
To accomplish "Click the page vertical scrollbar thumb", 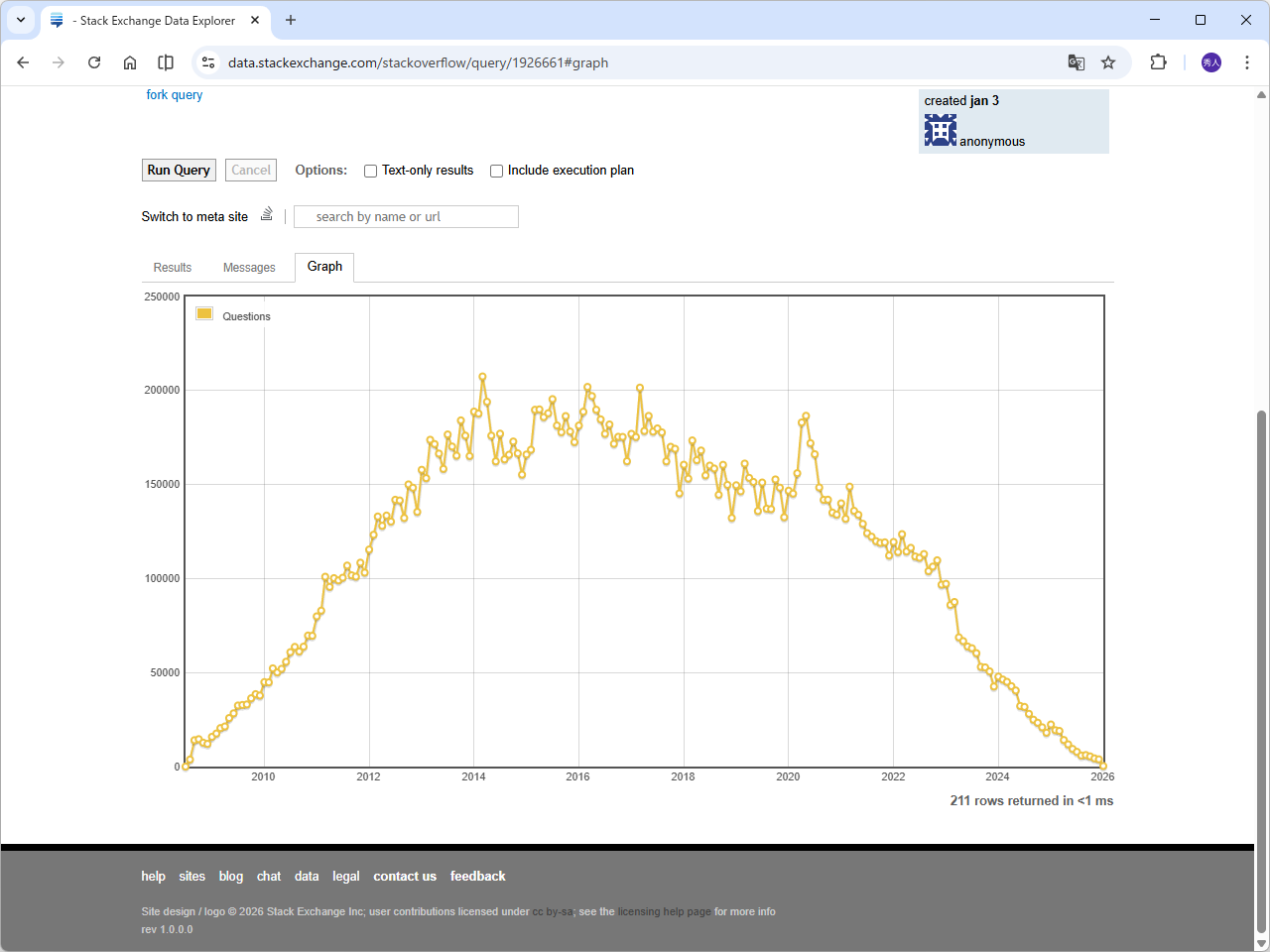I will 1262,671.
